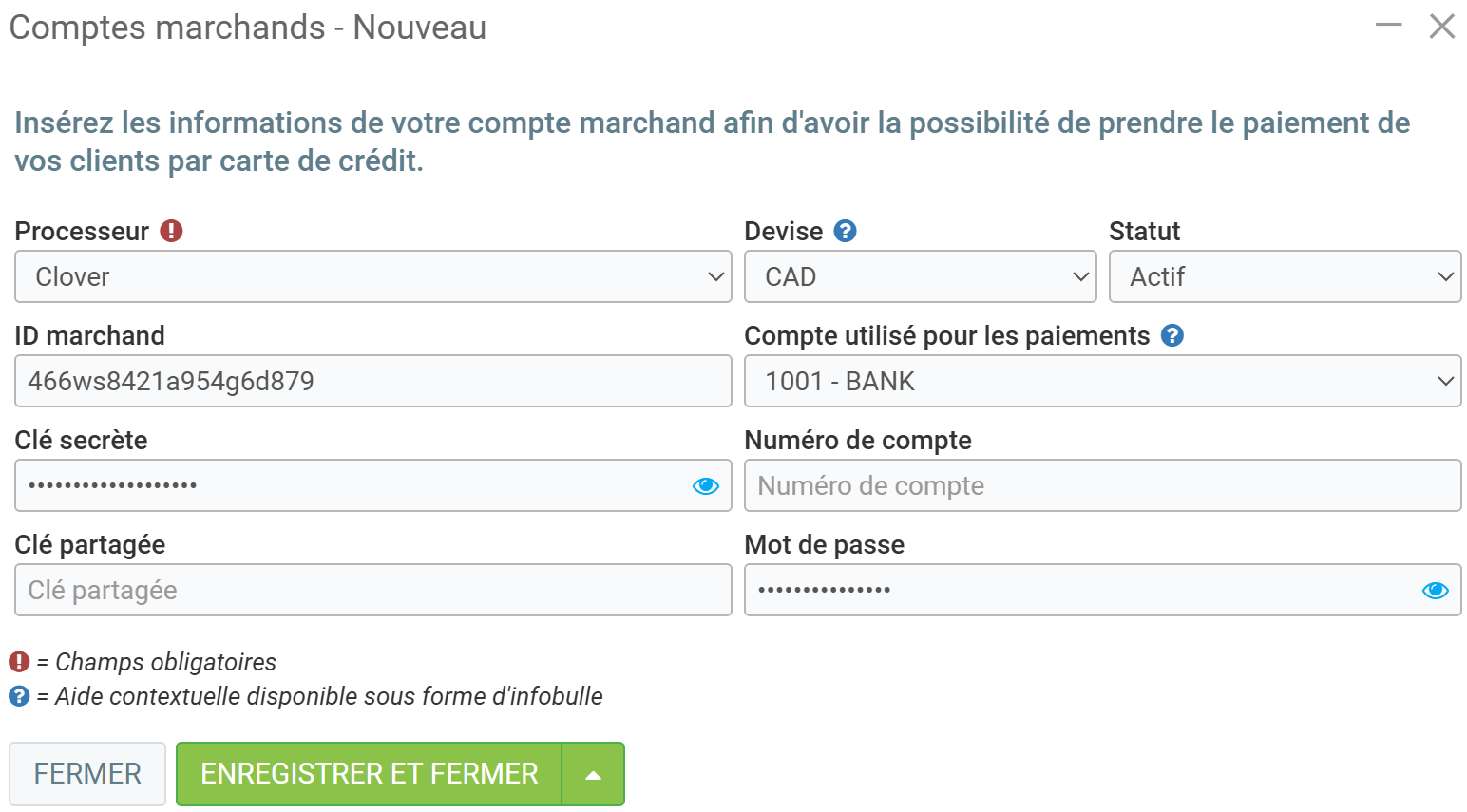Open the Processeur dropdown showing Clover
Image resolution: width=1467 pixels, height=812 pixels.
372,276
